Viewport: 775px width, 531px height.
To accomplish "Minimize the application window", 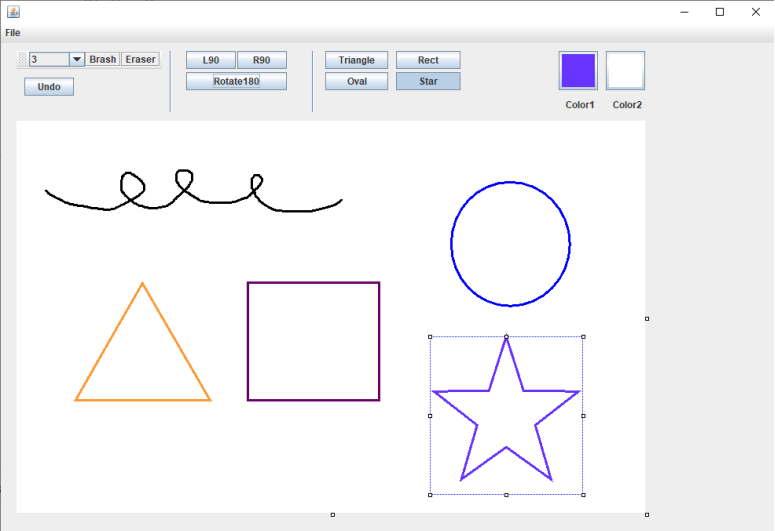I will (684, 12).
